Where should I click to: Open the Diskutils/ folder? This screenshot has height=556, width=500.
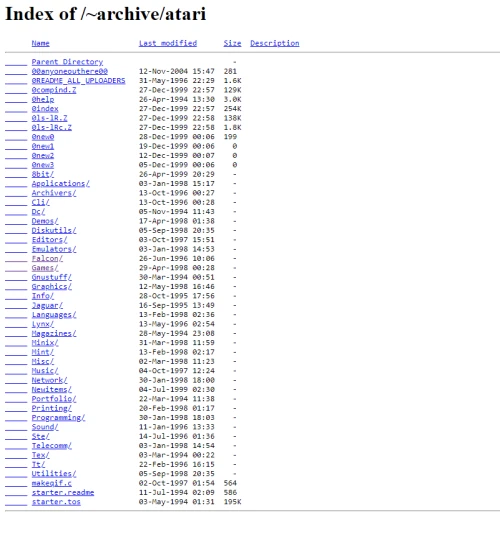pos(54,230)
